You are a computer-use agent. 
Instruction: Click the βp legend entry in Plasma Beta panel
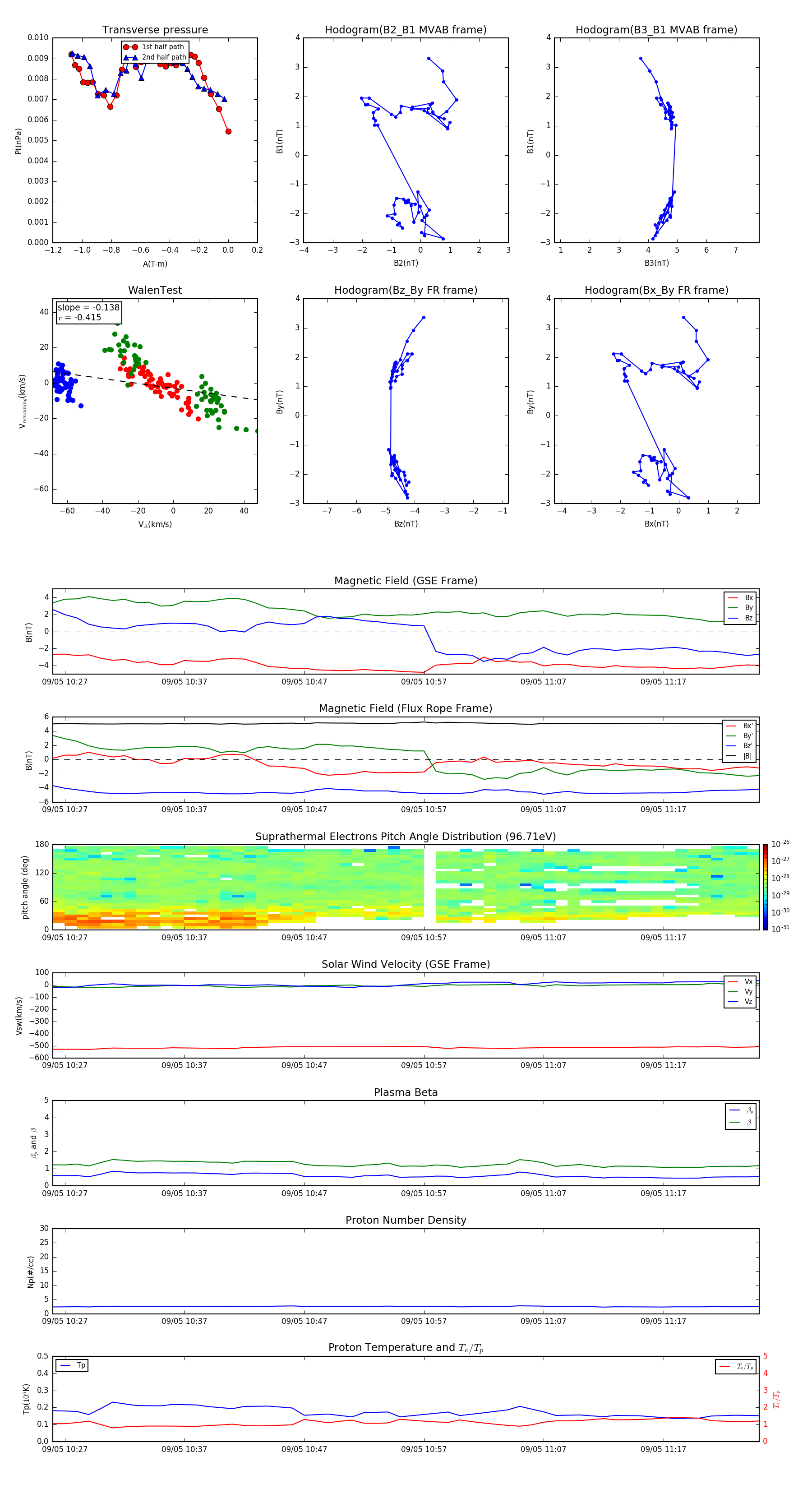741,1110
